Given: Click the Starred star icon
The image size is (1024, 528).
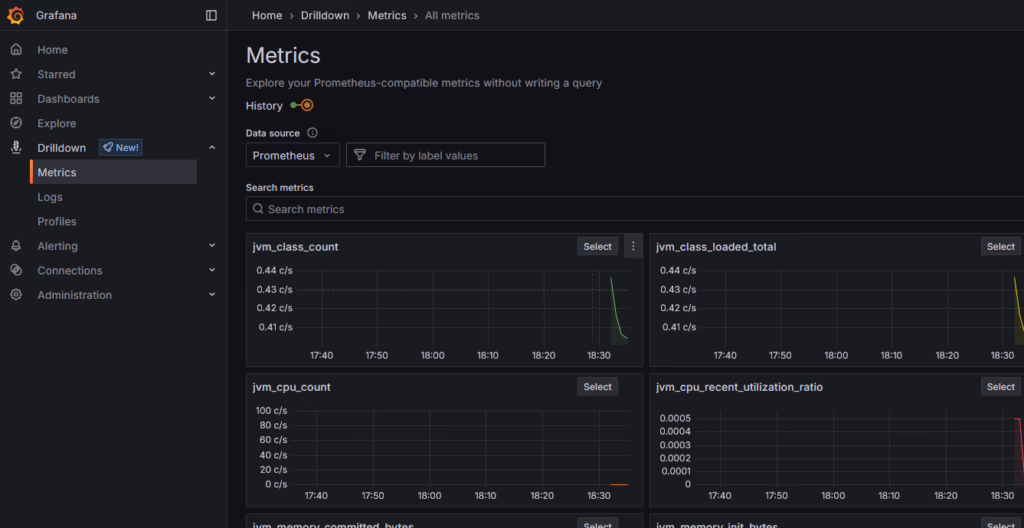Looking at the screenshot, I should click(x=16, y=74).
